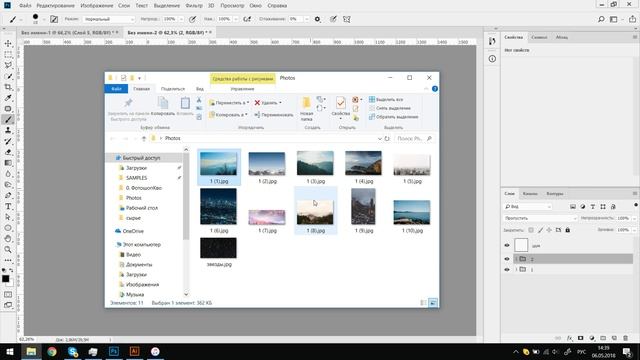Image resolution: width=640 pixels, height=360 pixels.
Task: Click Выделить все in Explorer ribbon
Action: (386, 100)
